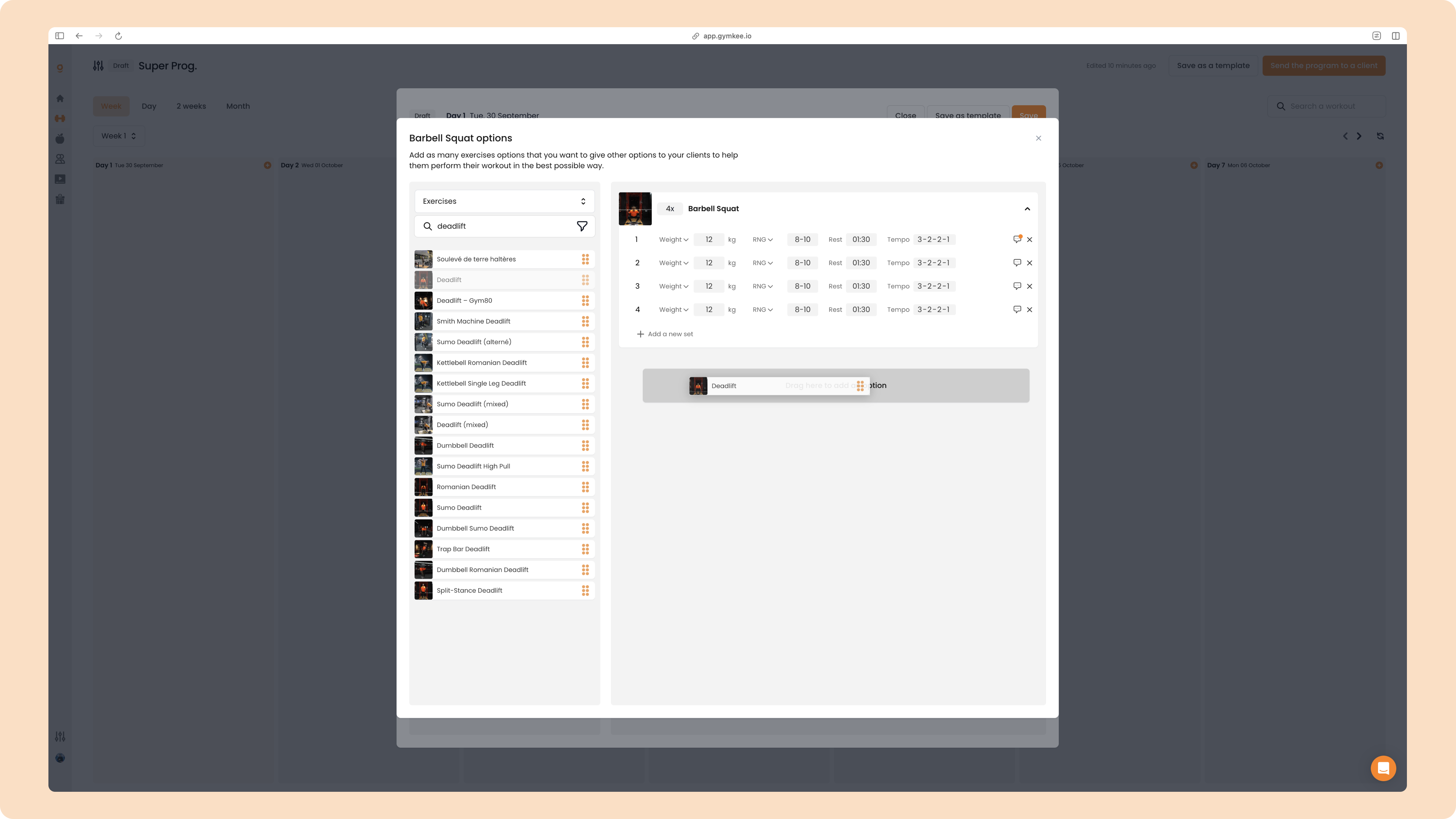Open the Weight dropdown for set 1
This screenshot has height=819, width=1456.
pos(673,240)
